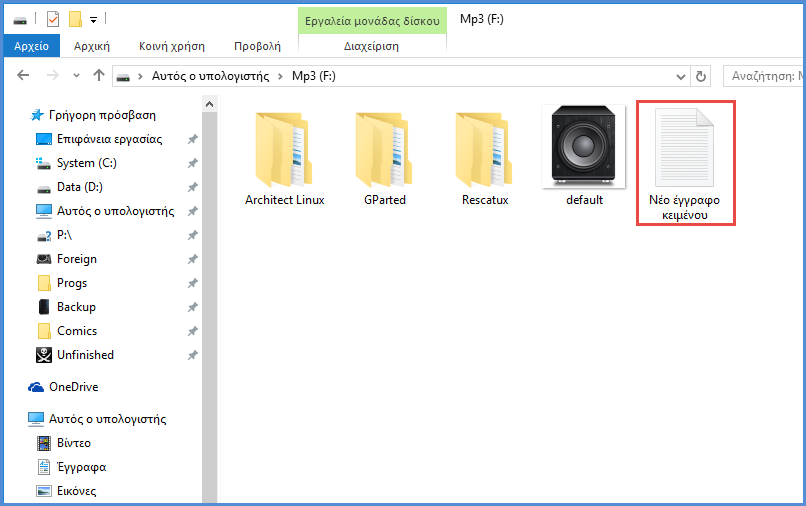
Task: Open Εικόνες under this PC
Action: point(77,491)
